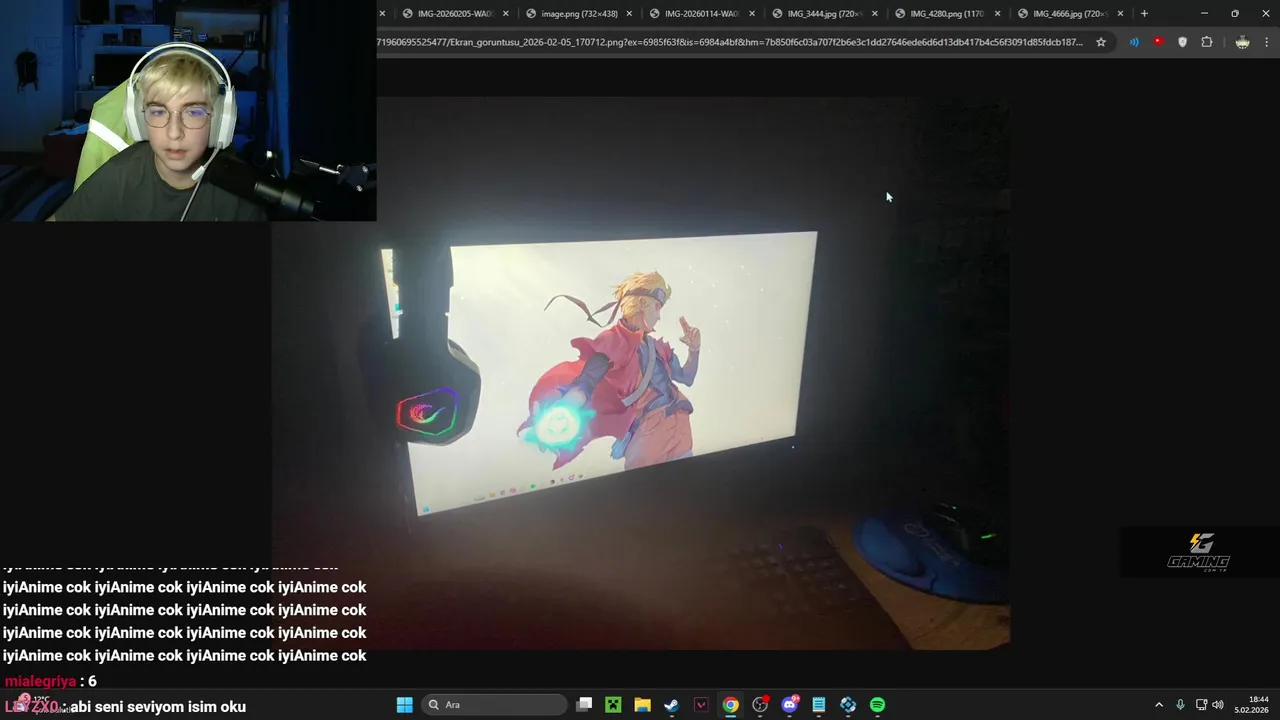Open Discord from the taskbar
Image resolution: width=1280 pixels, height=720 pixels.
click(x=790, y=705)
